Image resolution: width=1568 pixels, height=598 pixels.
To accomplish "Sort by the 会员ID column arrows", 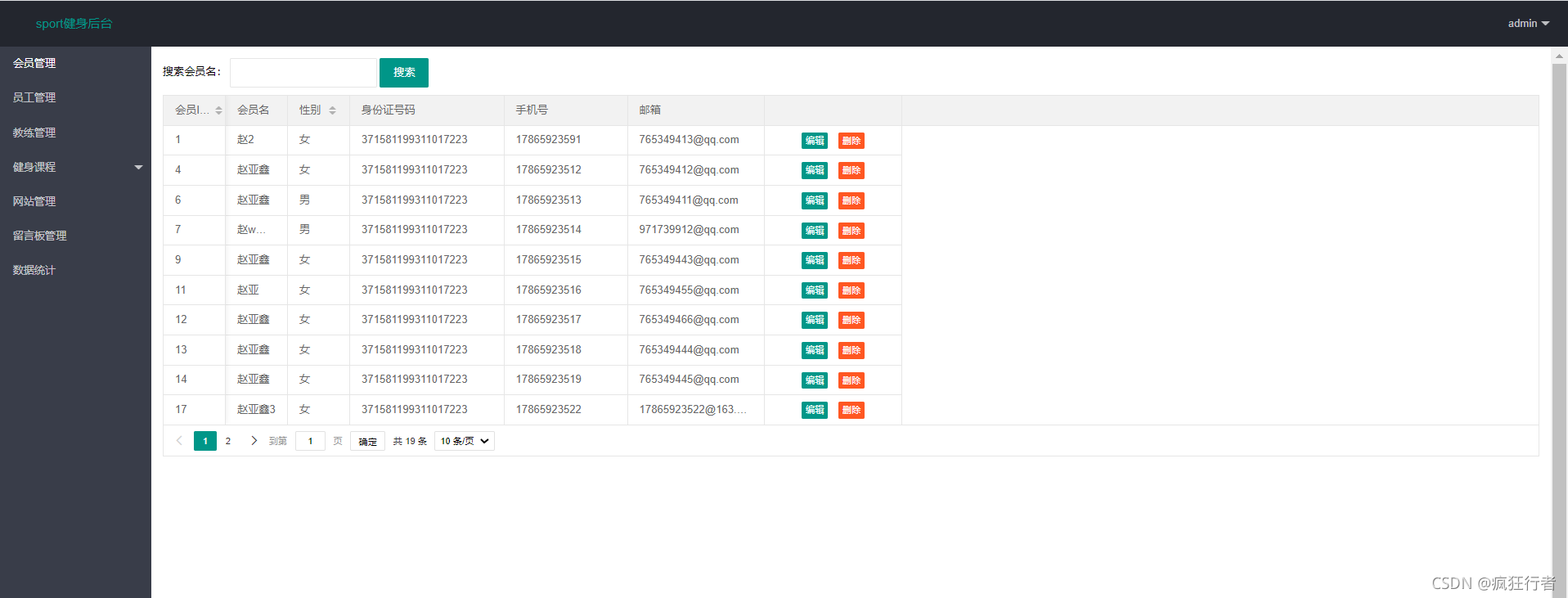I will point(218,110).
